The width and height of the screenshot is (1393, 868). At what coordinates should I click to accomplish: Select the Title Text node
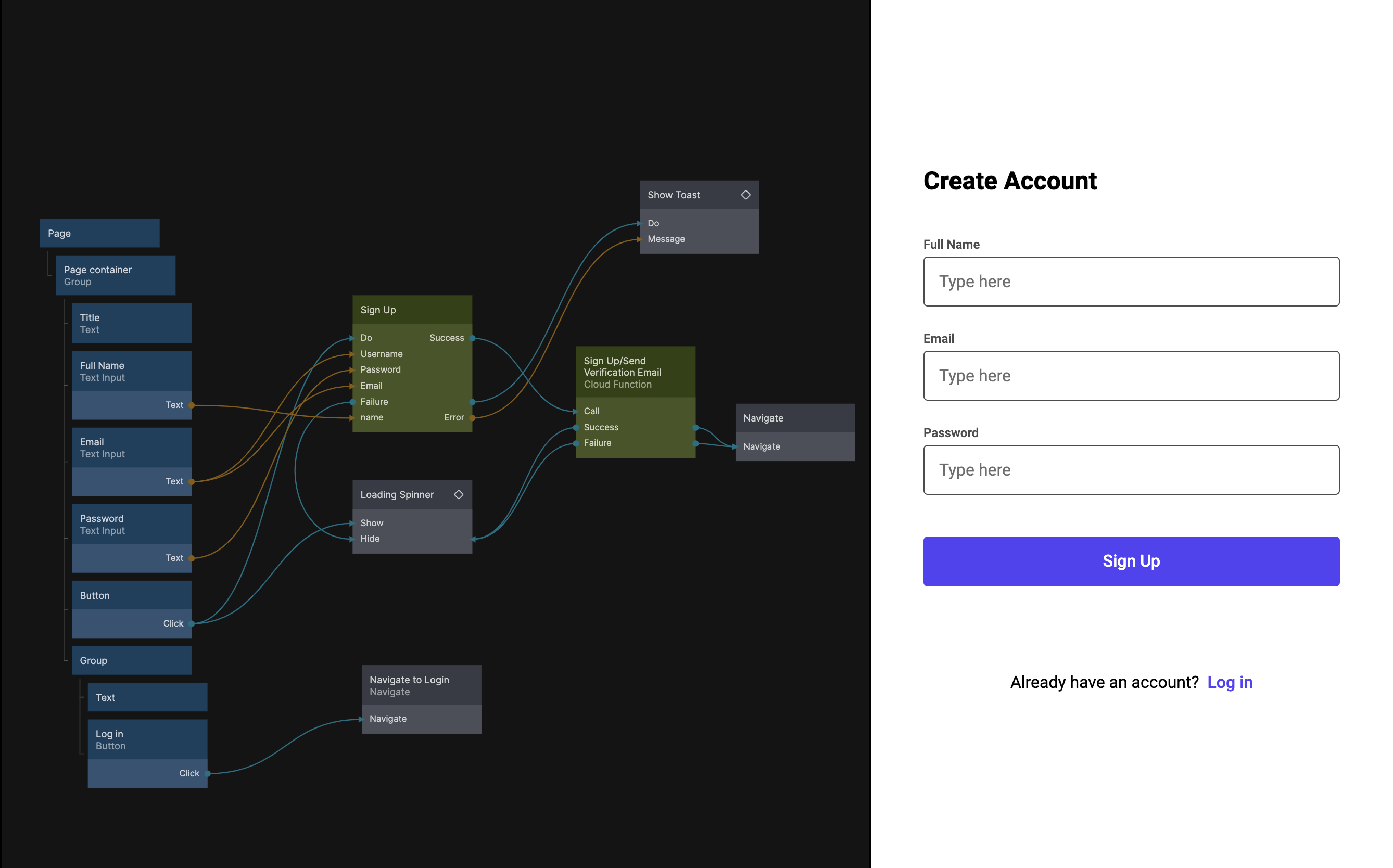(131, 323)
